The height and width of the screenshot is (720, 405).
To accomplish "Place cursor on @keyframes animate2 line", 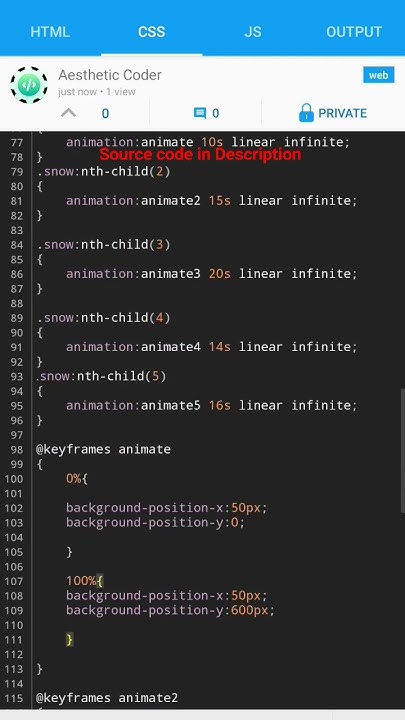I will [107, 698].
